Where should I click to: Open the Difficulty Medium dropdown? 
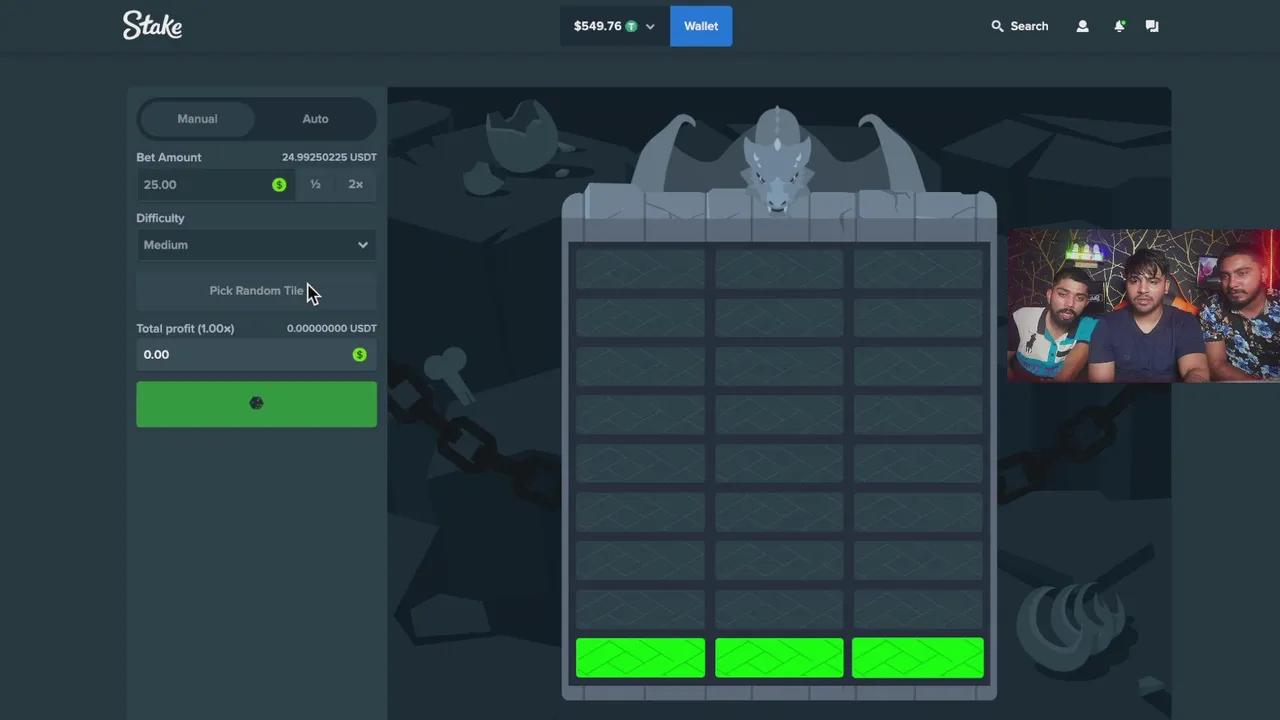pos(256,245)
